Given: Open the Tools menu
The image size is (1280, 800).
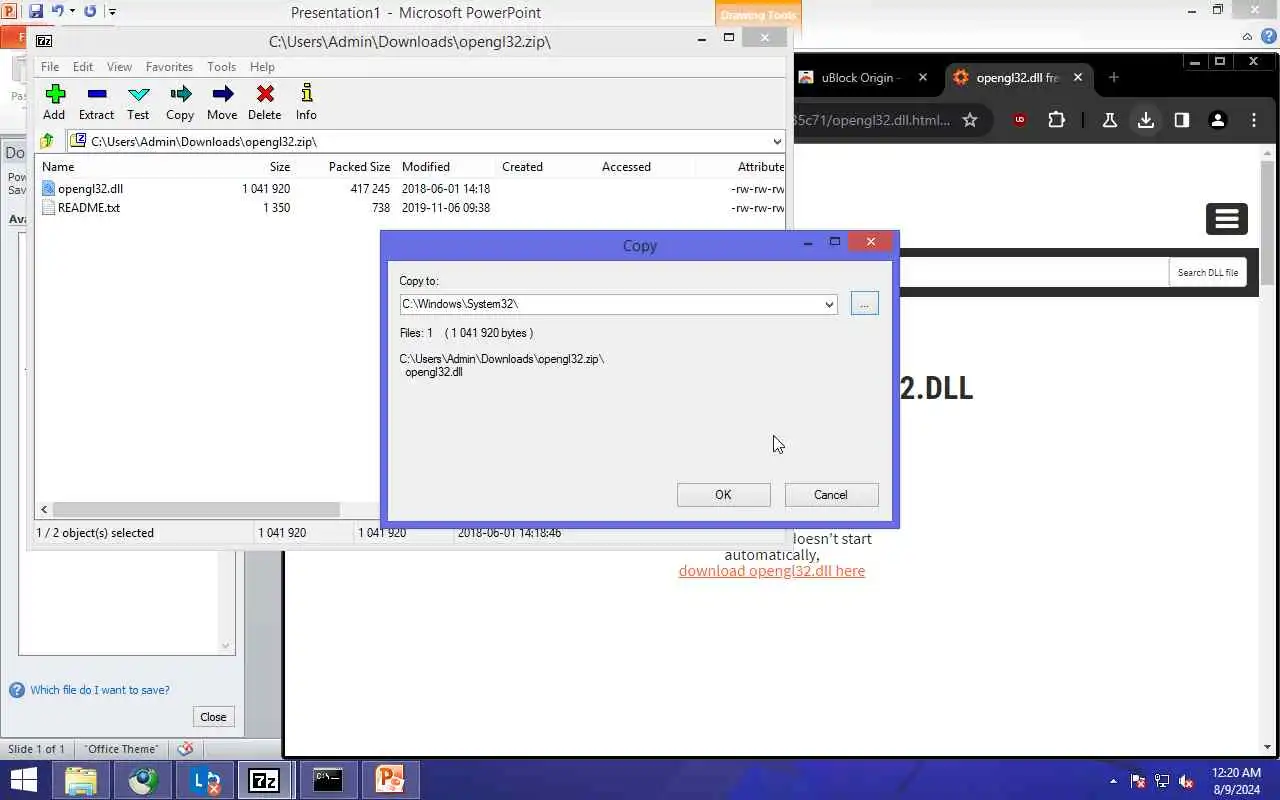Looking at the screenshot, I should click(x=221, y=67).
